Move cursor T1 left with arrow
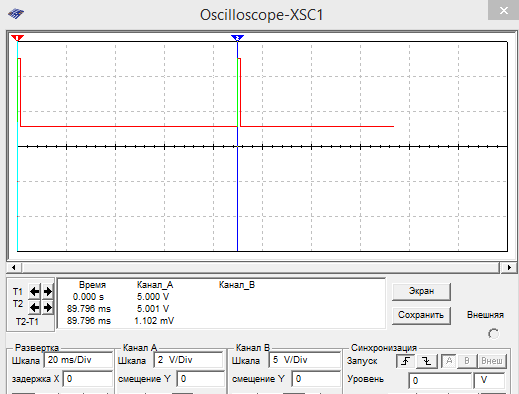Screen dimensions: 519x394 [x=34, y=292]
